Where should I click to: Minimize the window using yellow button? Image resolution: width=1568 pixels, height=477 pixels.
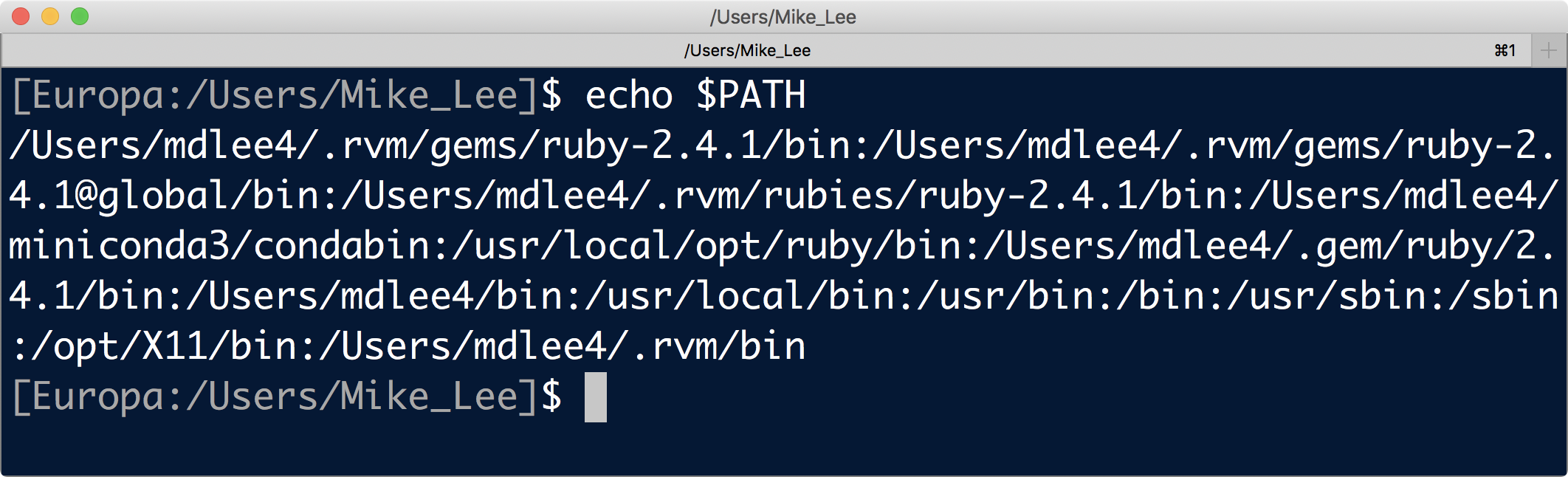(x=50, y=16)
